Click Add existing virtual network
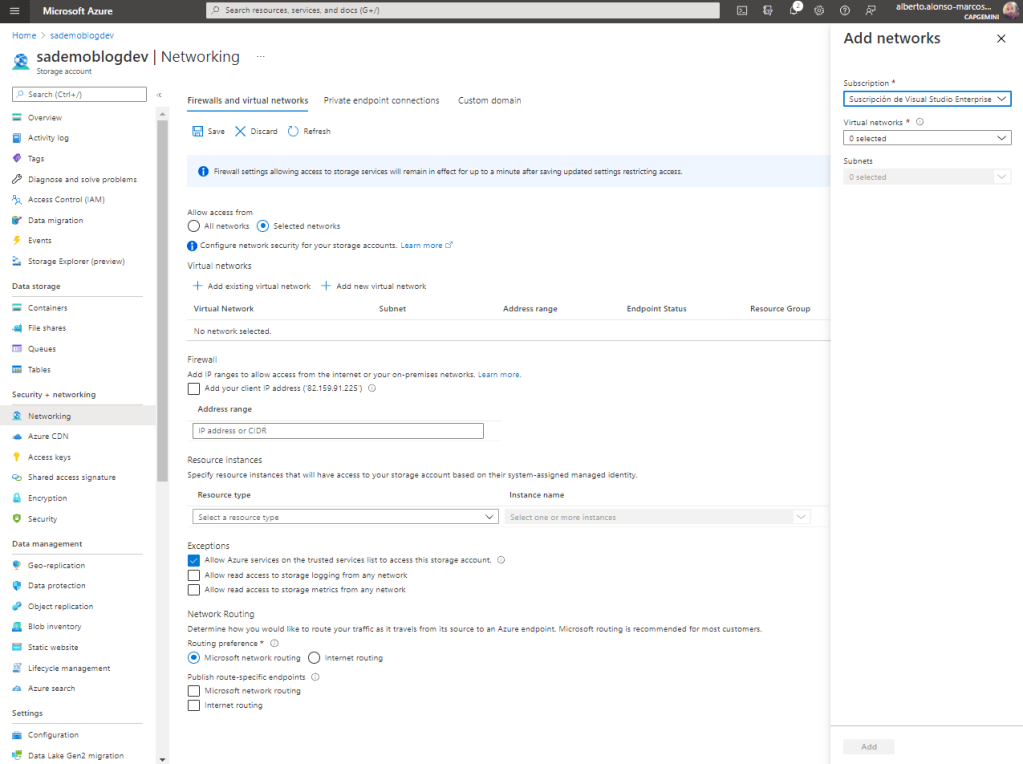This screenshot has width=1023, height=764. pyautogui.click(x=252, y=286)
